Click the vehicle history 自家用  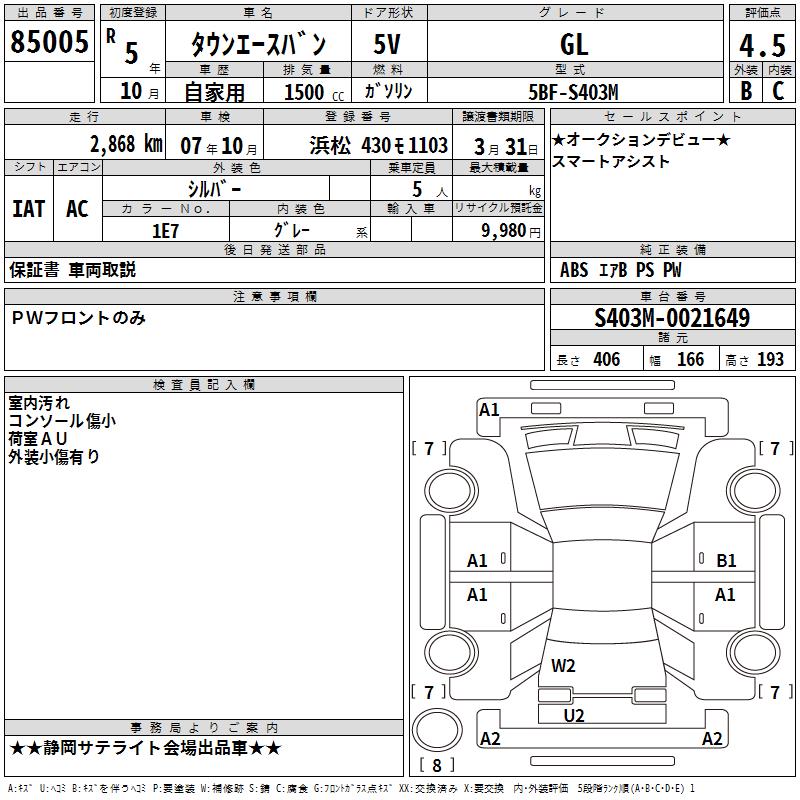[214, 92]
